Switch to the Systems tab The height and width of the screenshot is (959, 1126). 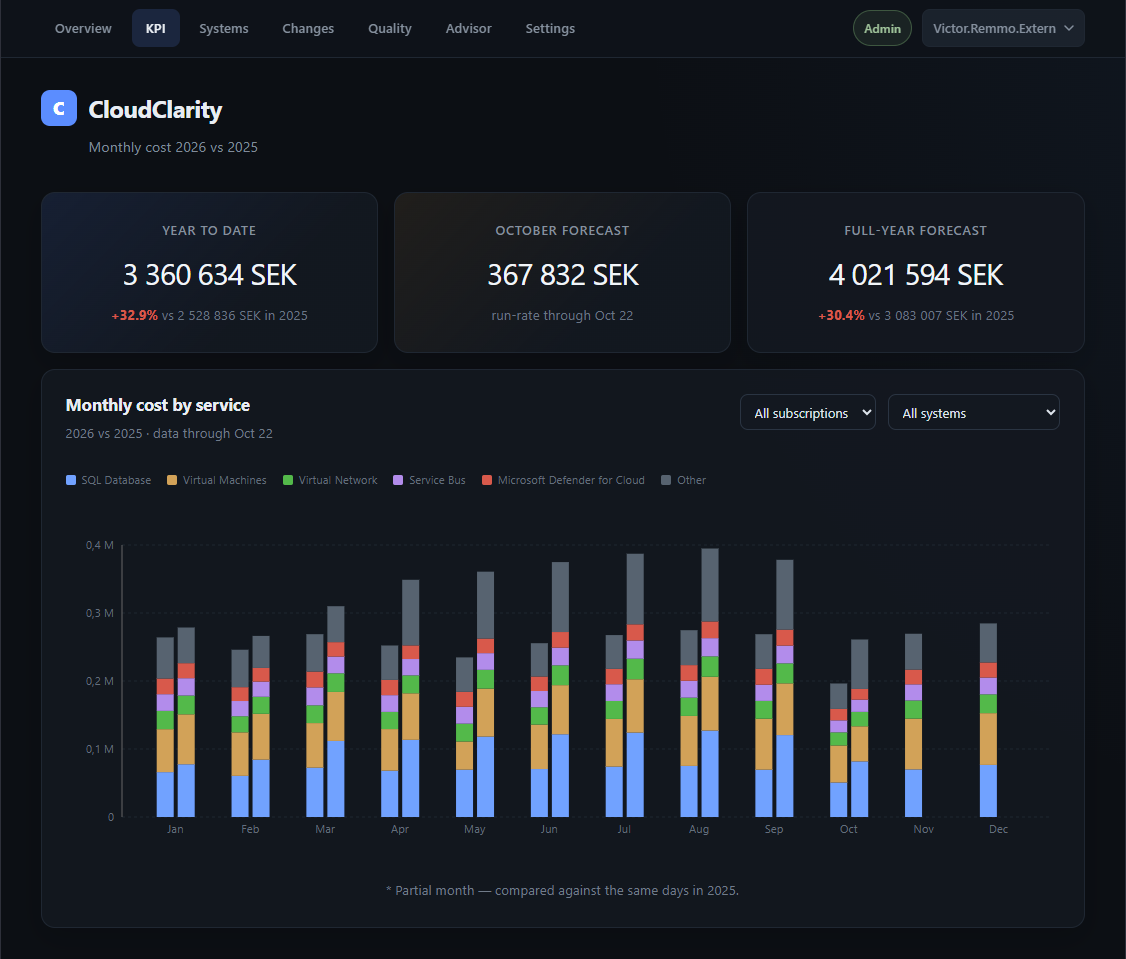(x=224, y=29)
